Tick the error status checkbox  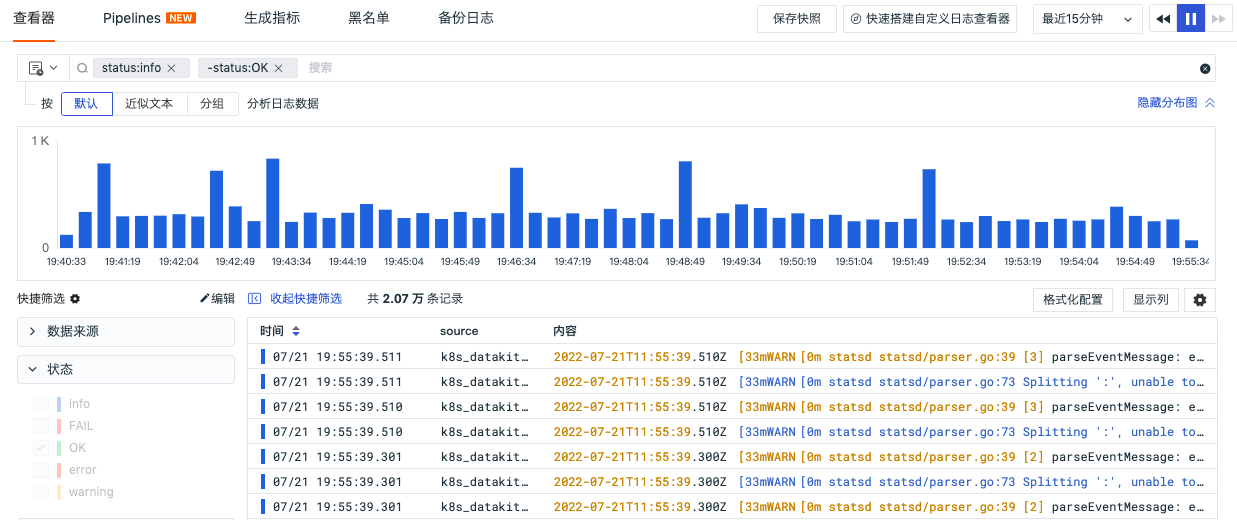tap(41, 470)
